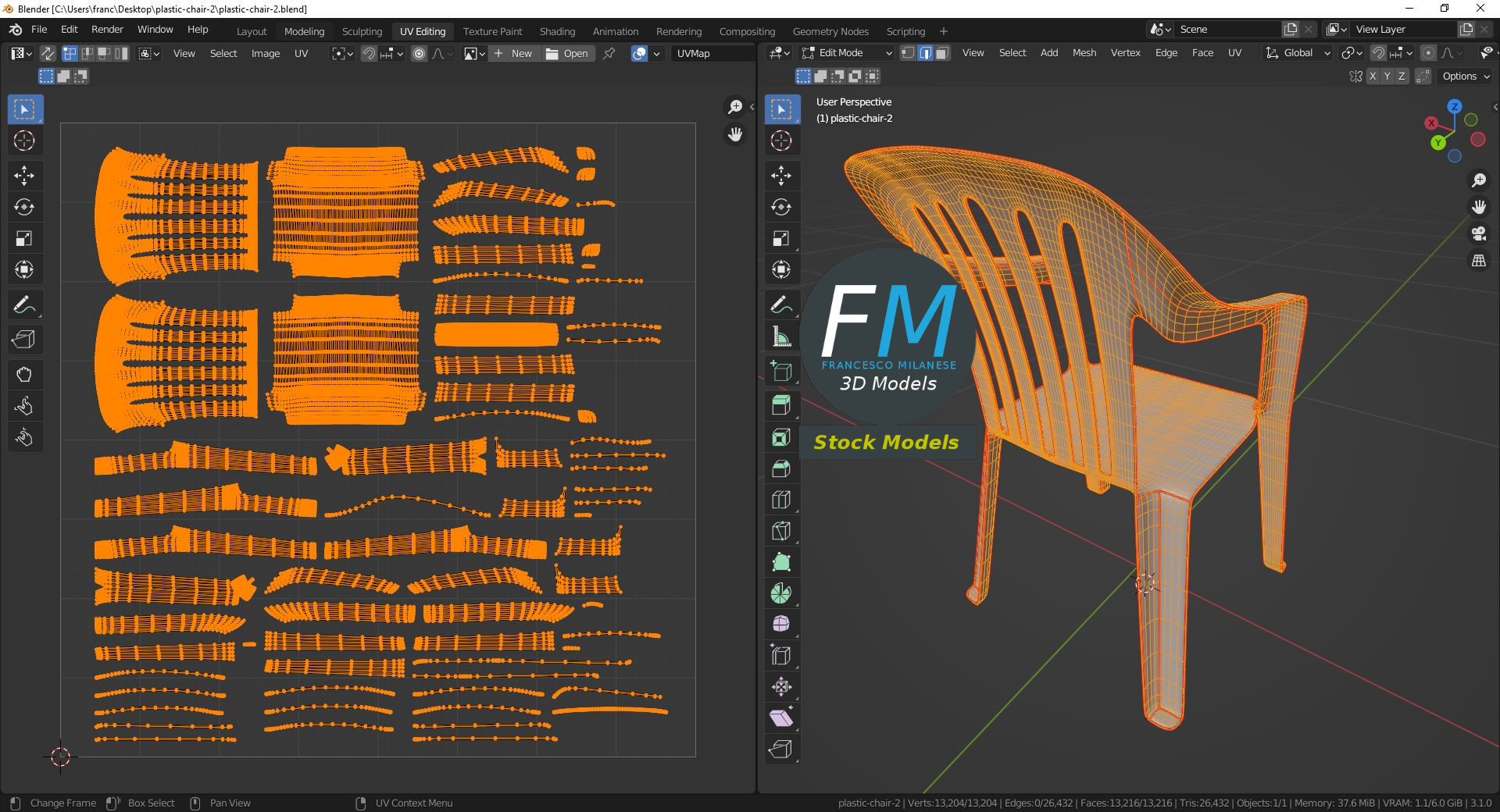Click the blue Z axis gizmo handle

point(1454,107)
